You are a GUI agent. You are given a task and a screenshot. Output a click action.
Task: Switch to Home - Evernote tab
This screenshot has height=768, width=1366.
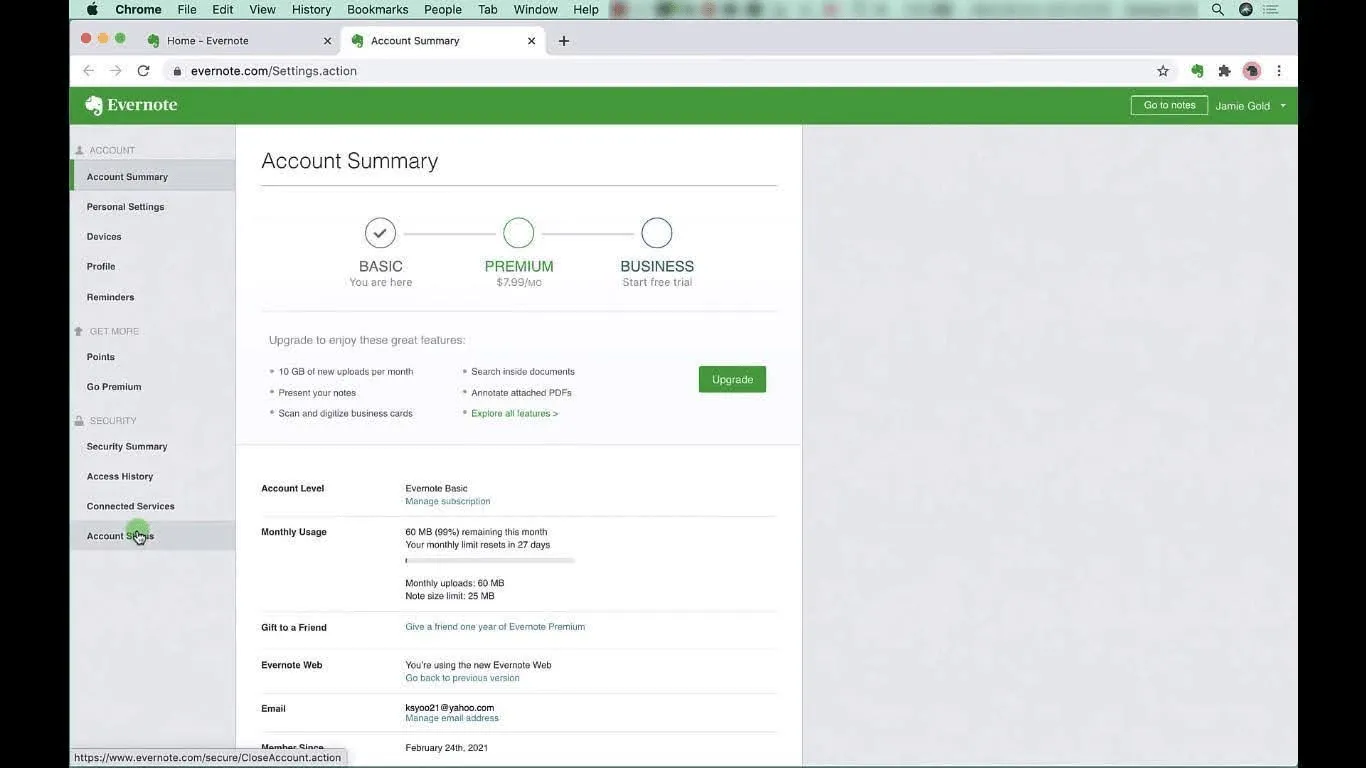240,41
